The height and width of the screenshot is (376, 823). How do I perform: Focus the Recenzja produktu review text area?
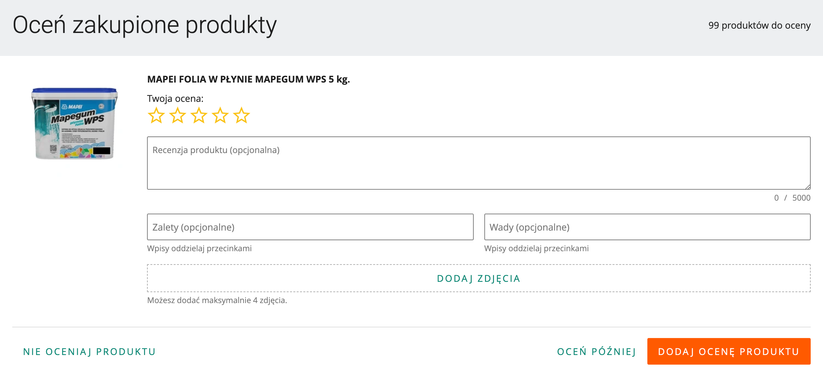[479, 163]
